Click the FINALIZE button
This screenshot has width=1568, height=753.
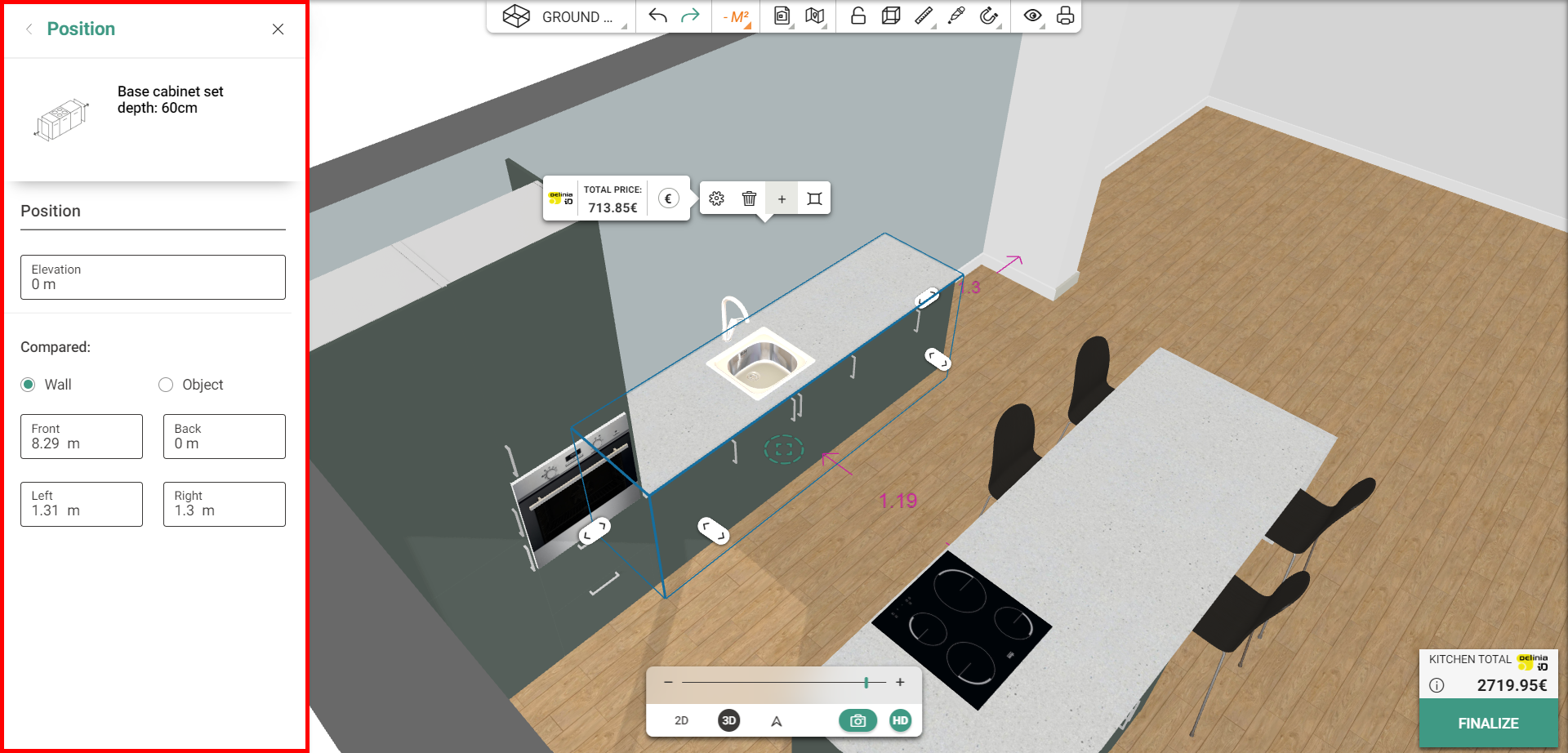coord(1488,724)
